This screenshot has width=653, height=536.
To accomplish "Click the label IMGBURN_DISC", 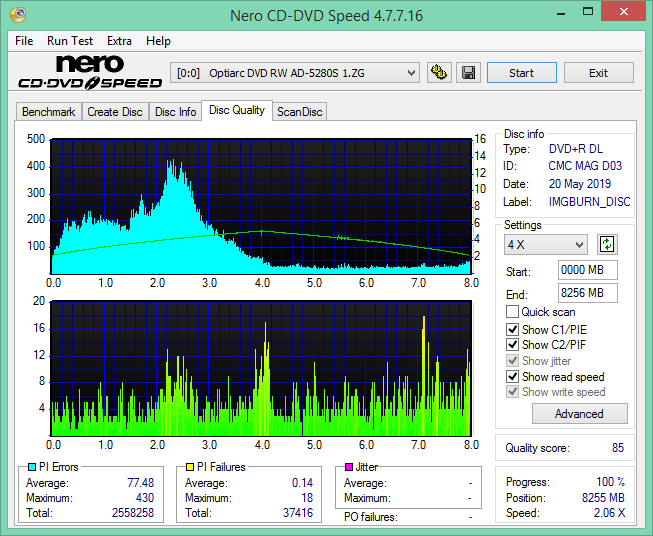I will pyautogui.click(x=589, y=202).
